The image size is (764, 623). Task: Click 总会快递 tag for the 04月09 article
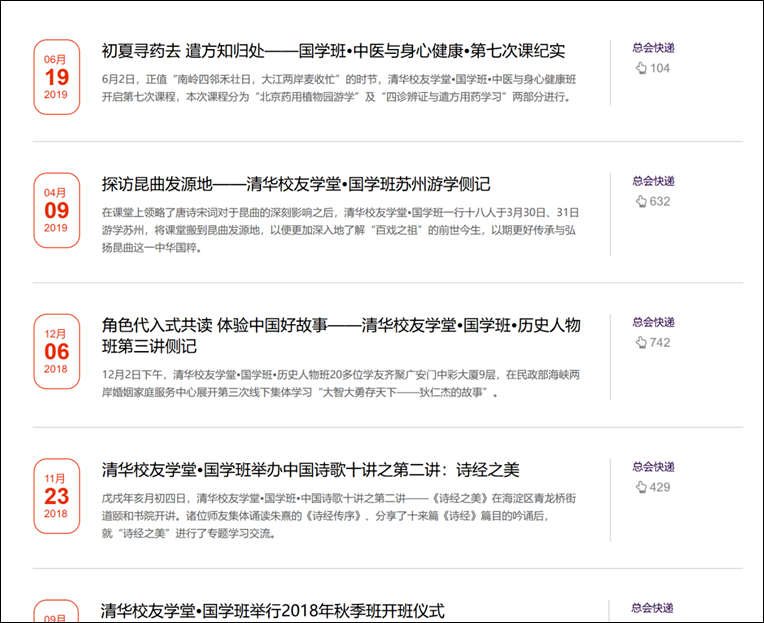pyautogui.click(x=653, y=181)
